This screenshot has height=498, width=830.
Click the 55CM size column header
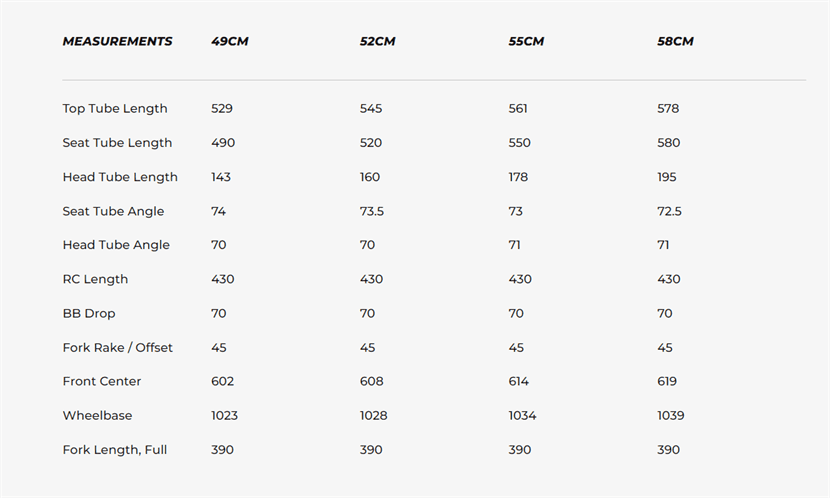coord(526,42)
